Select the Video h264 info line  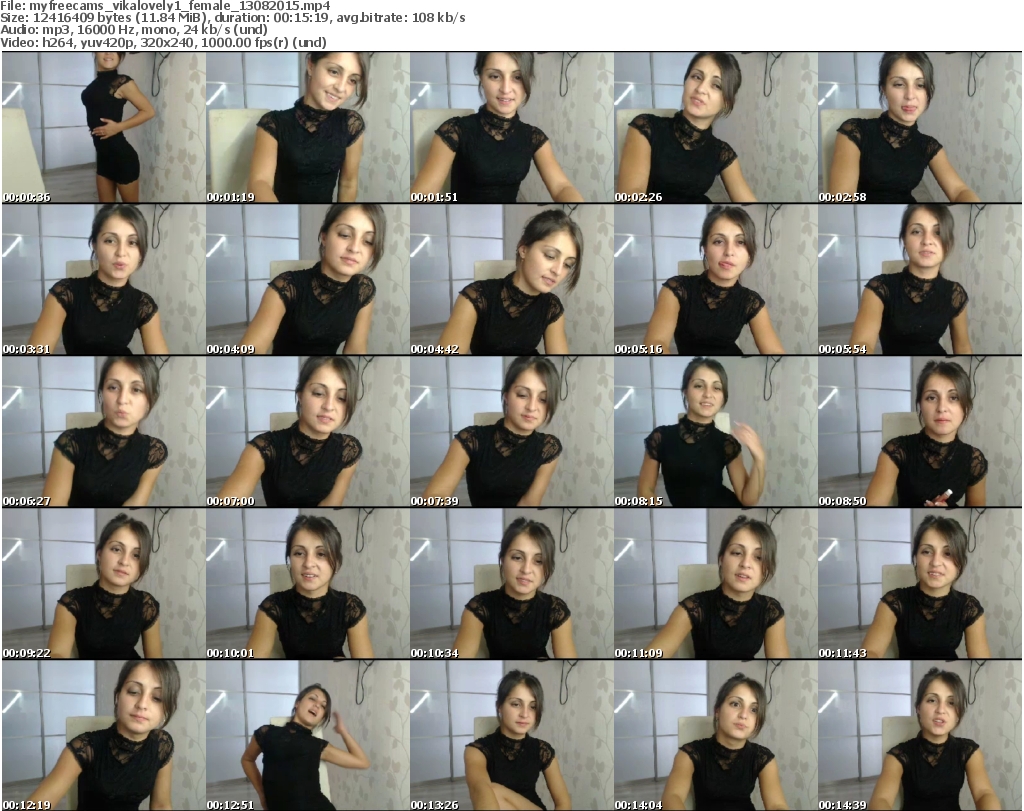pos(163,42)
